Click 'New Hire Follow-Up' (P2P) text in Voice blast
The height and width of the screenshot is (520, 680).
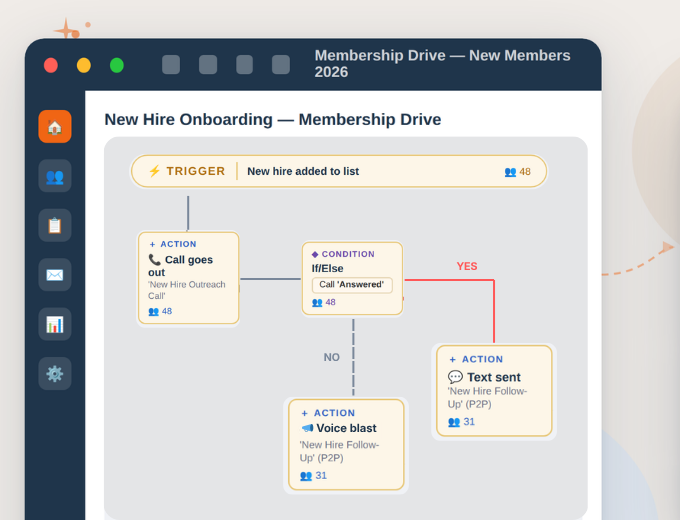click(x=339, y=451)
